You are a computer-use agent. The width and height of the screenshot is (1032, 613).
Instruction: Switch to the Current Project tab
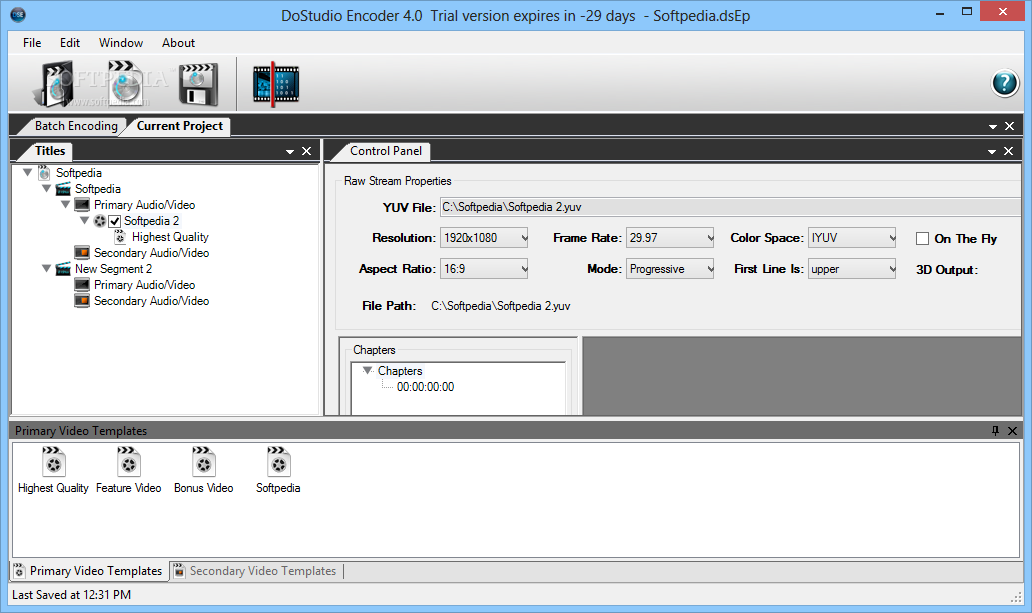tap(180, 126)
